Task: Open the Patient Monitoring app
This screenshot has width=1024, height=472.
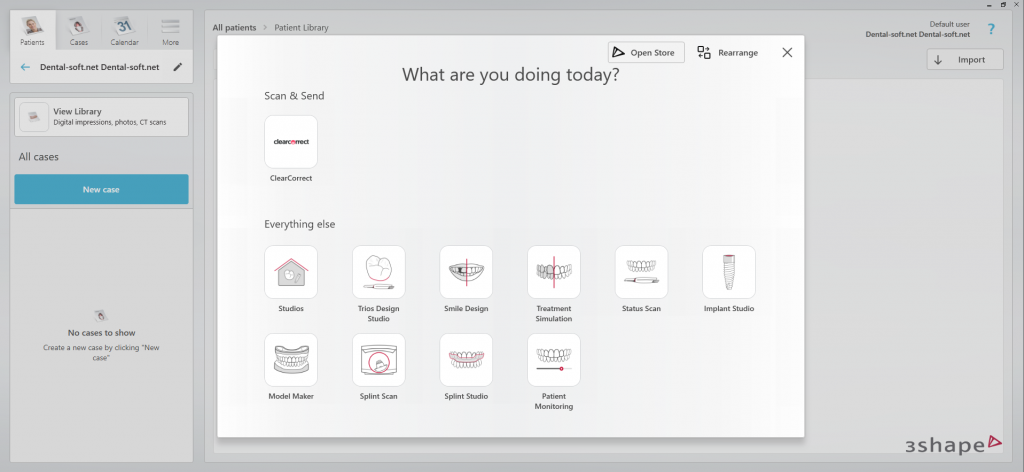Action: click(554, 360)
